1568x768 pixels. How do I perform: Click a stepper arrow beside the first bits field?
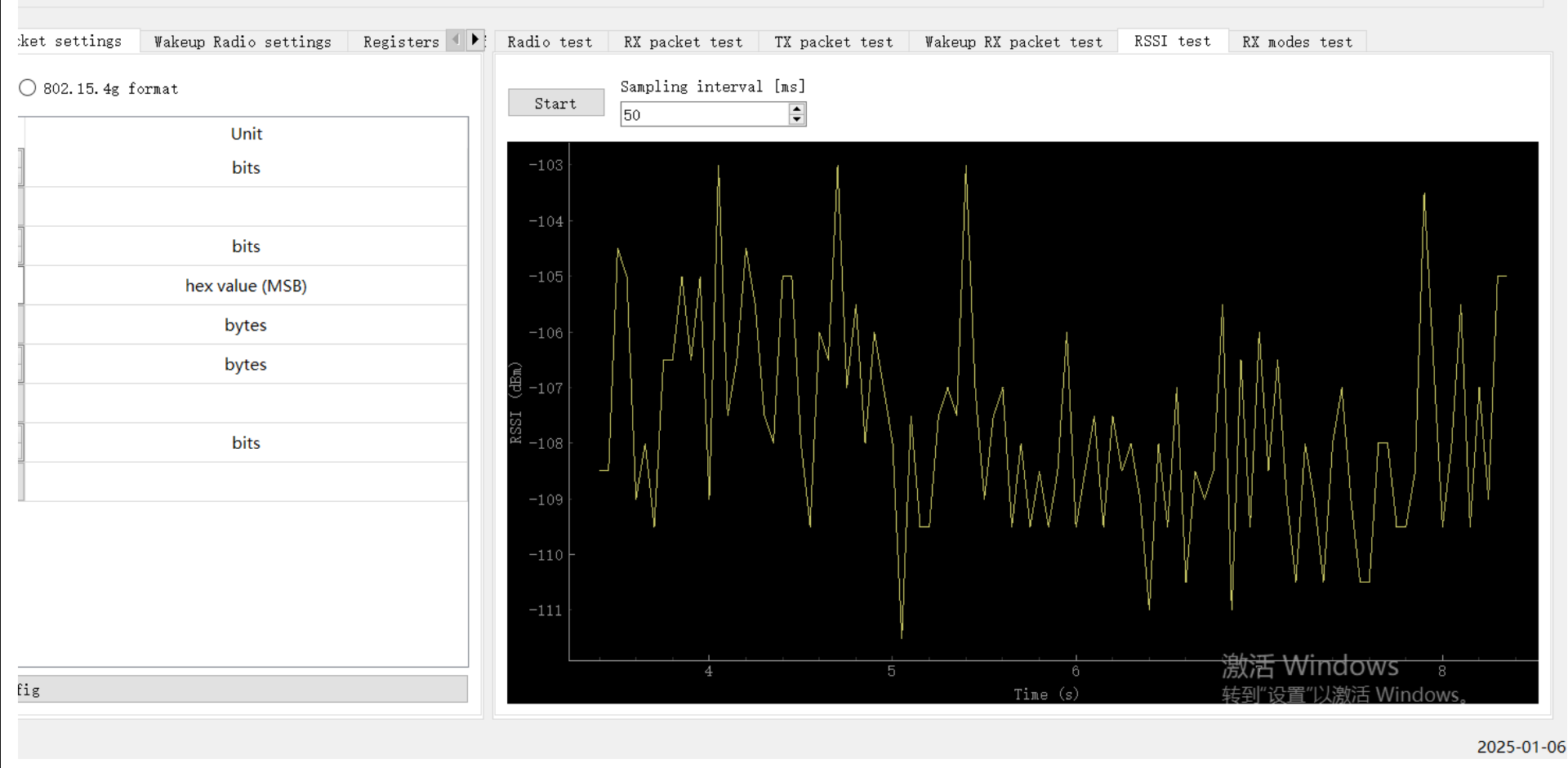[x=20, y=167]
